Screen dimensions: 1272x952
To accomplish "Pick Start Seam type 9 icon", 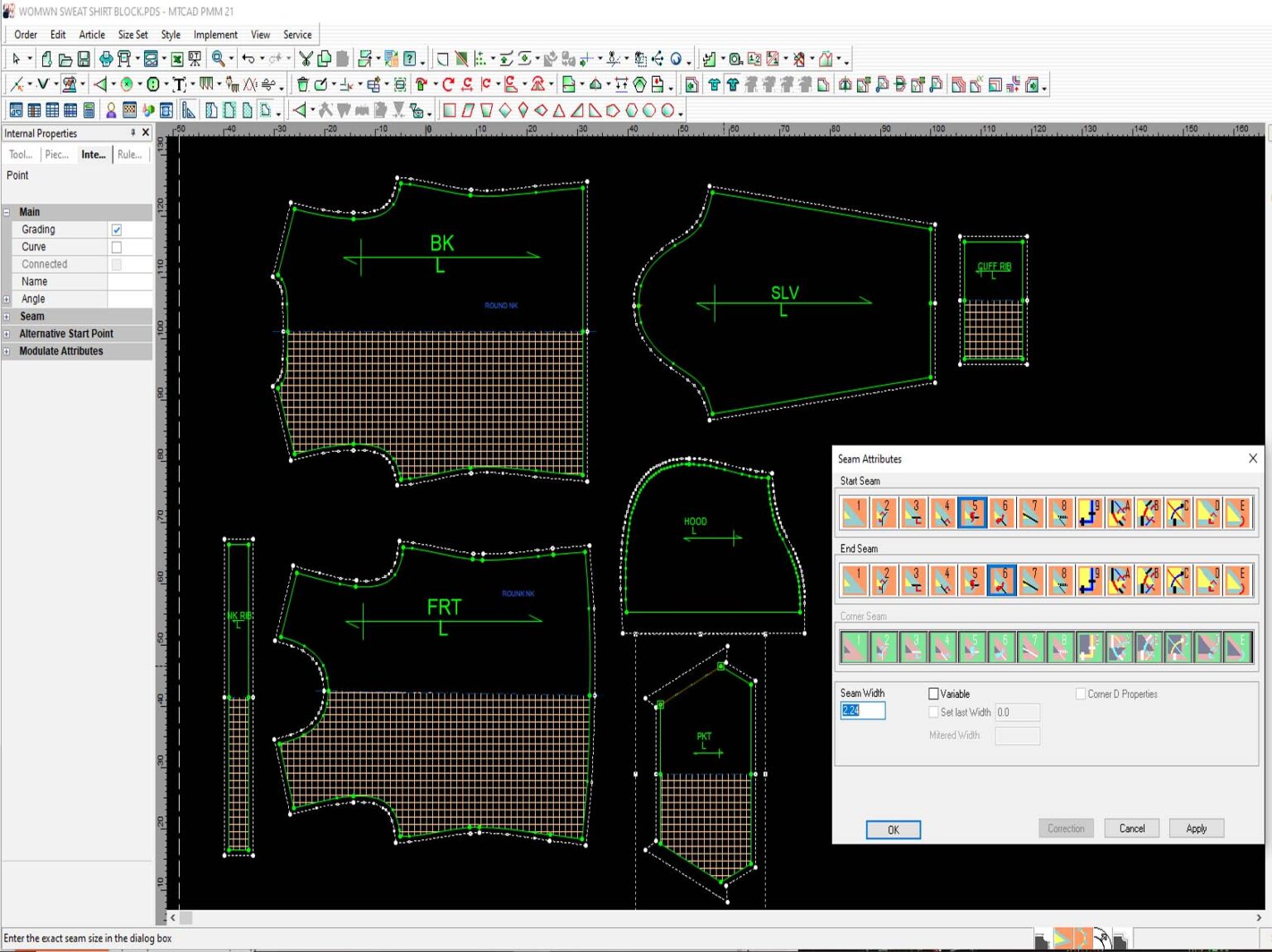I will [1090, 513].
